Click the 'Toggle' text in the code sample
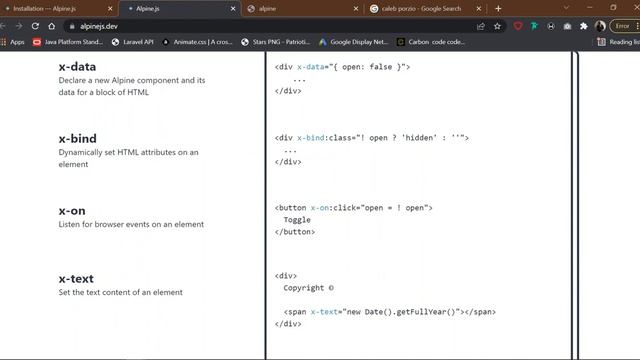The width and height of the screenshot is (640, 360). [x=297, y=220]
